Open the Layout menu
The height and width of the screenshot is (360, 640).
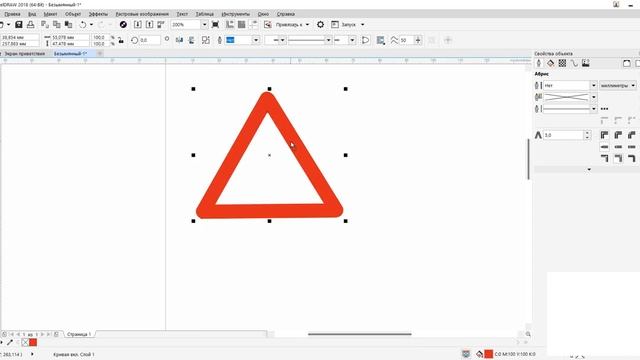51,14
